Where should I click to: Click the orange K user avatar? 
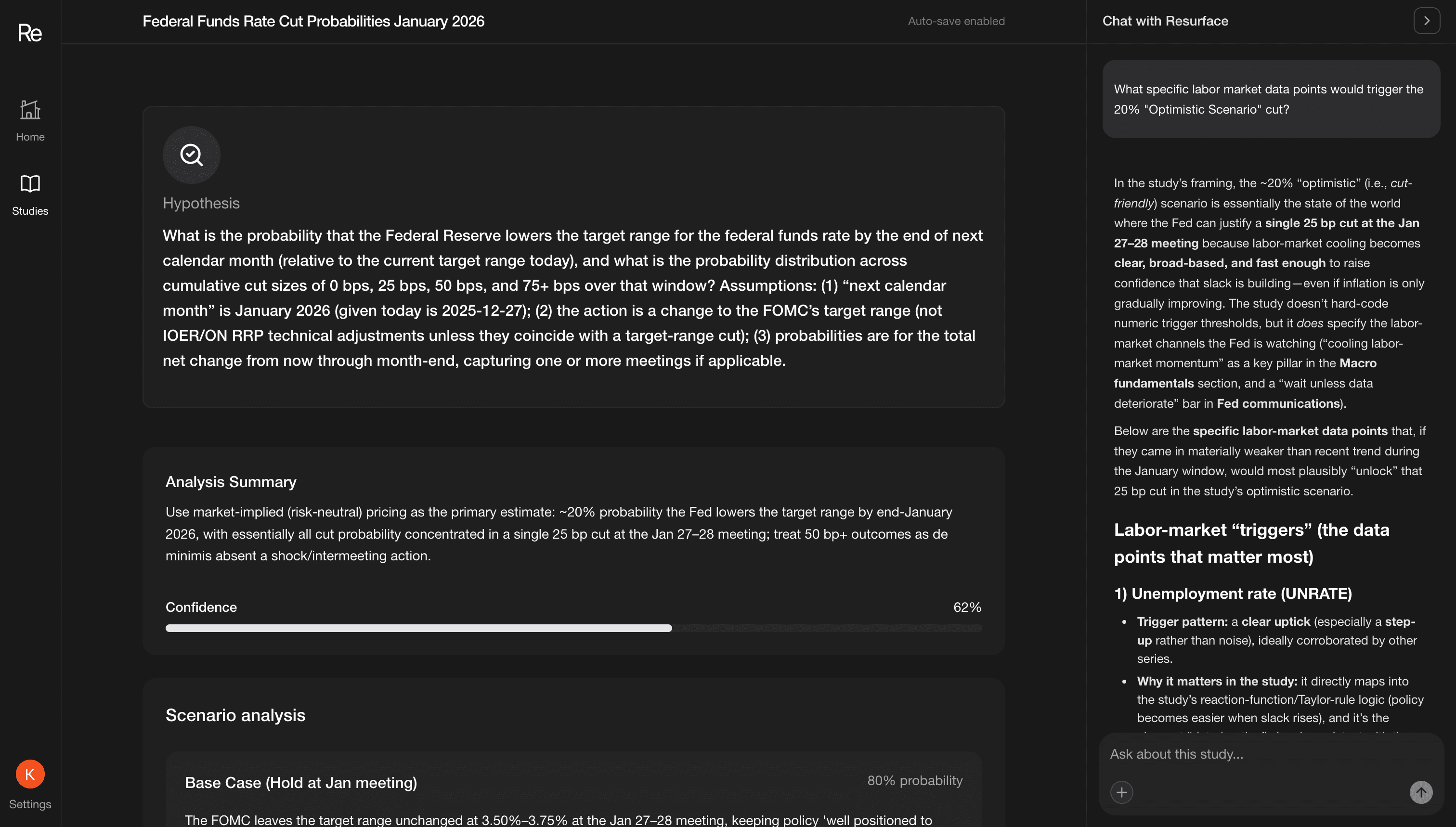(30, 774)
